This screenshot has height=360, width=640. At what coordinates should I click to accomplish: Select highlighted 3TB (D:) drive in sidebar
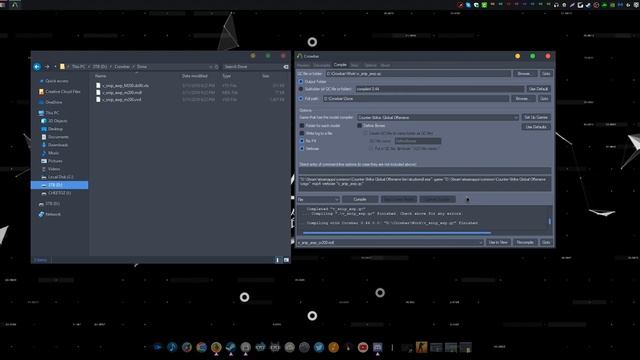60,185
